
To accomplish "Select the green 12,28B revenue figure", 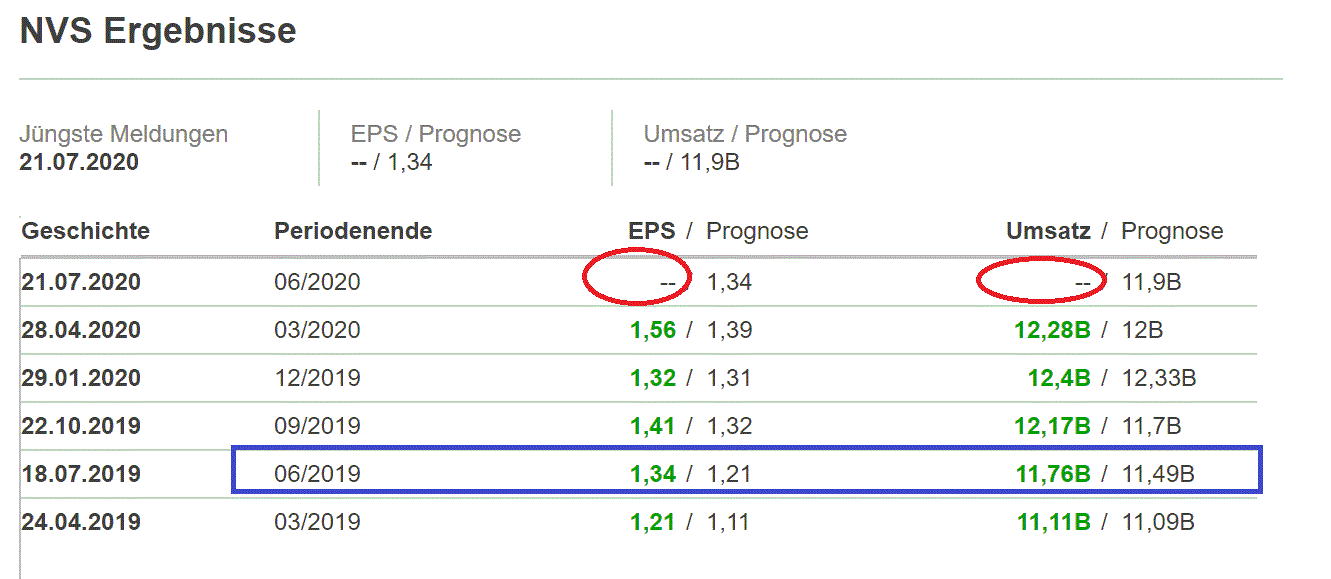I will [1052, 330].
